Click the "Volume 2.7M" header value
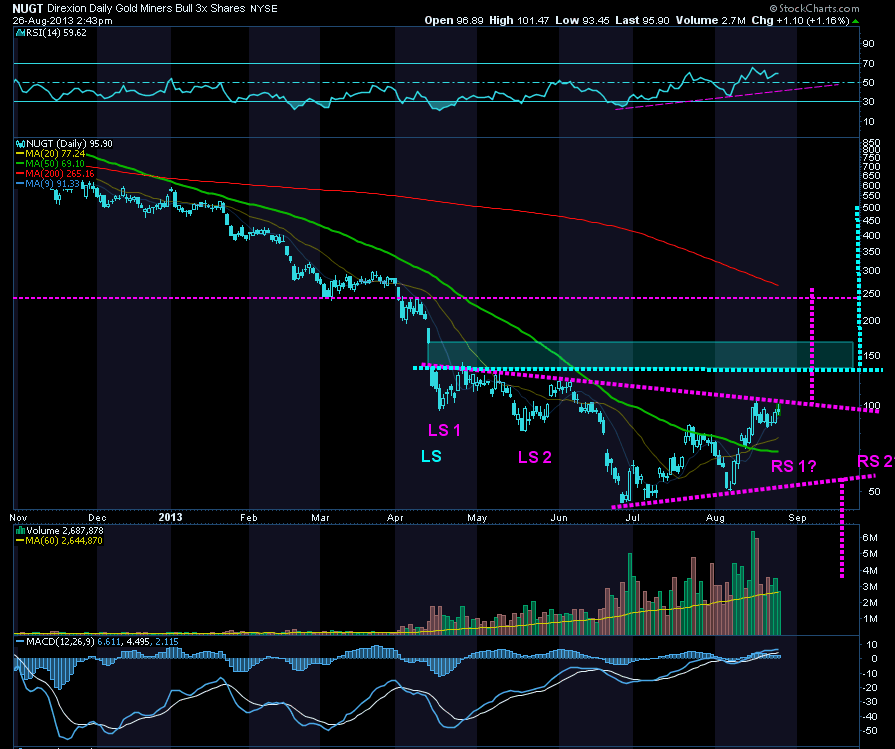This screenshot has height=749, width=895. 711,21
